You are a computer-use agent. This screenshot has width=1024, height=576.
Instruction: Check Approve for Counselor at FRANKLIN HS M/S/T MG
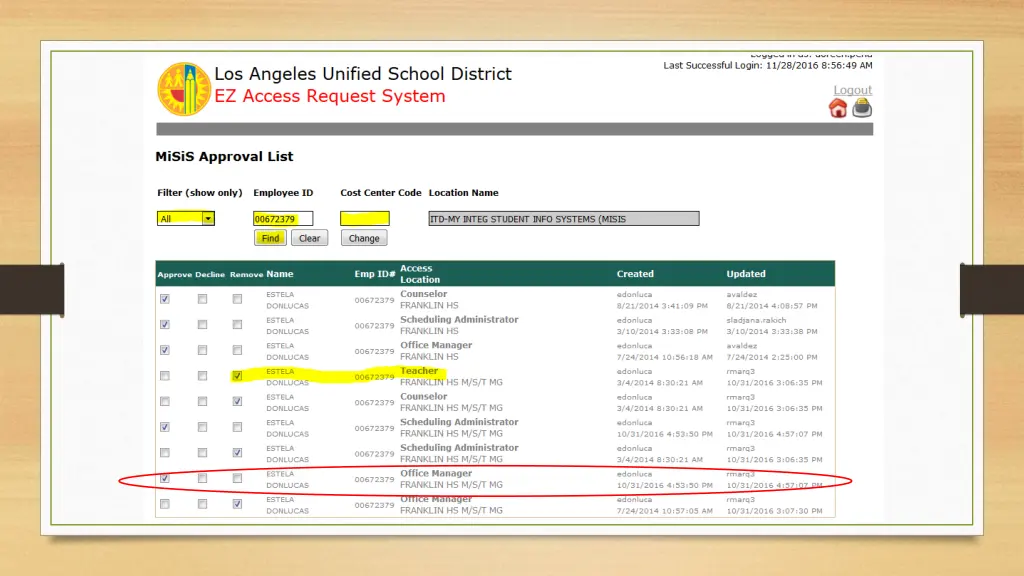(x=165, y=402)
